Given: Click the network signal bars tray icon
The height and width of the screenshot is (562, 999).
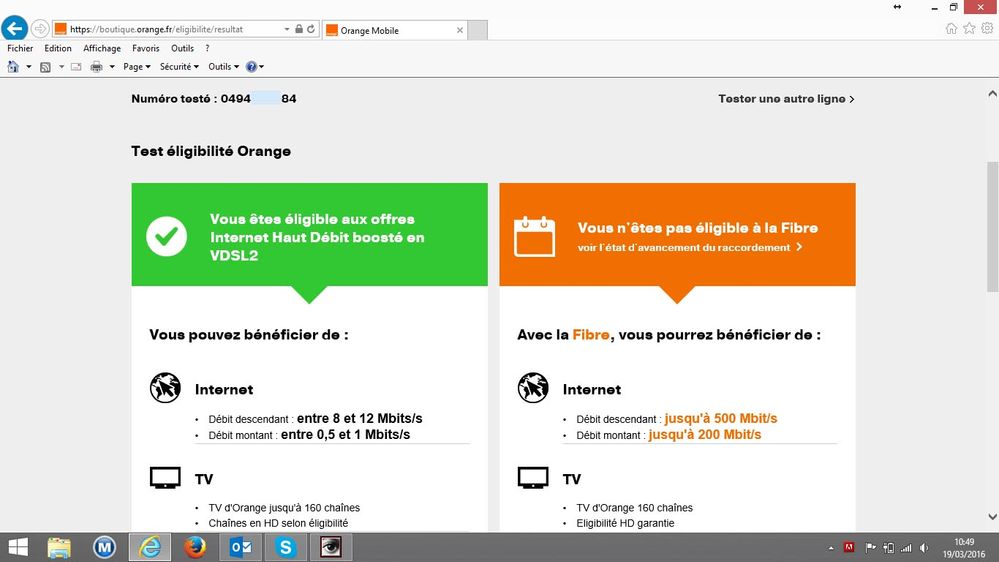Looking at the screenshot, I should point(906,547).
